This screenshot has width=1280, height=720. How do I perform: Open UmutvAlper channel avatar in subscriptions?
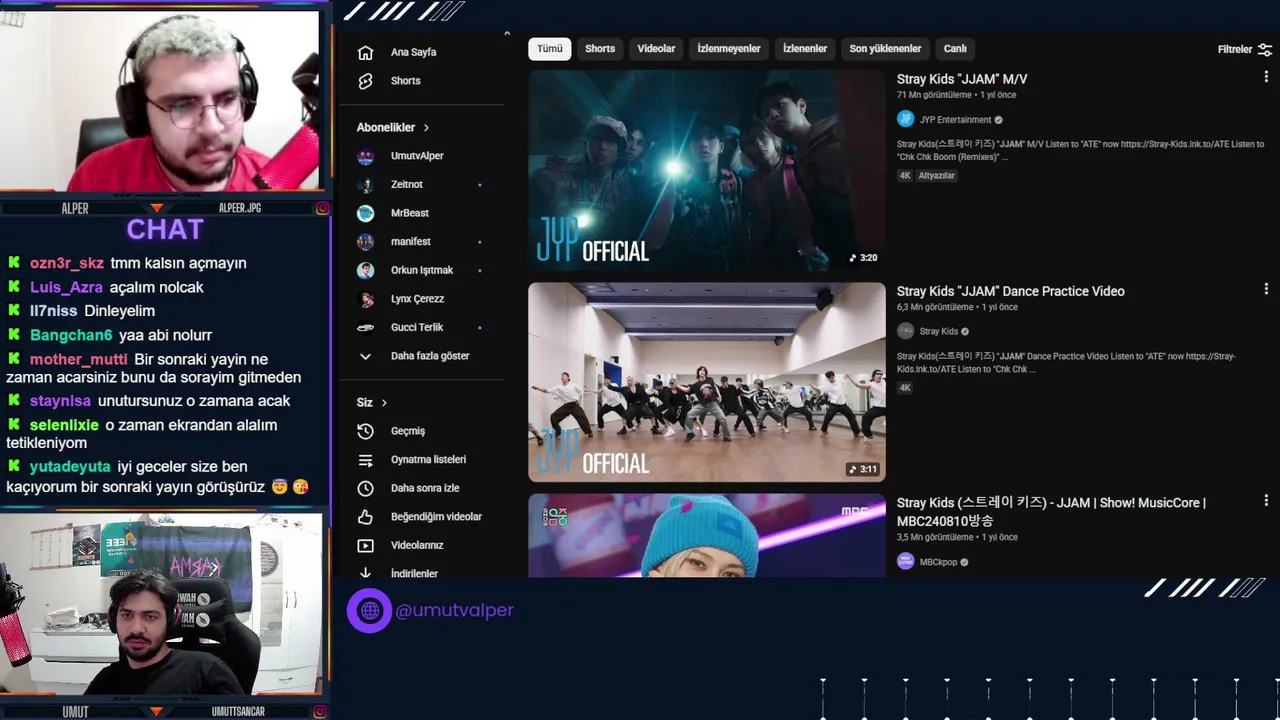366,156
